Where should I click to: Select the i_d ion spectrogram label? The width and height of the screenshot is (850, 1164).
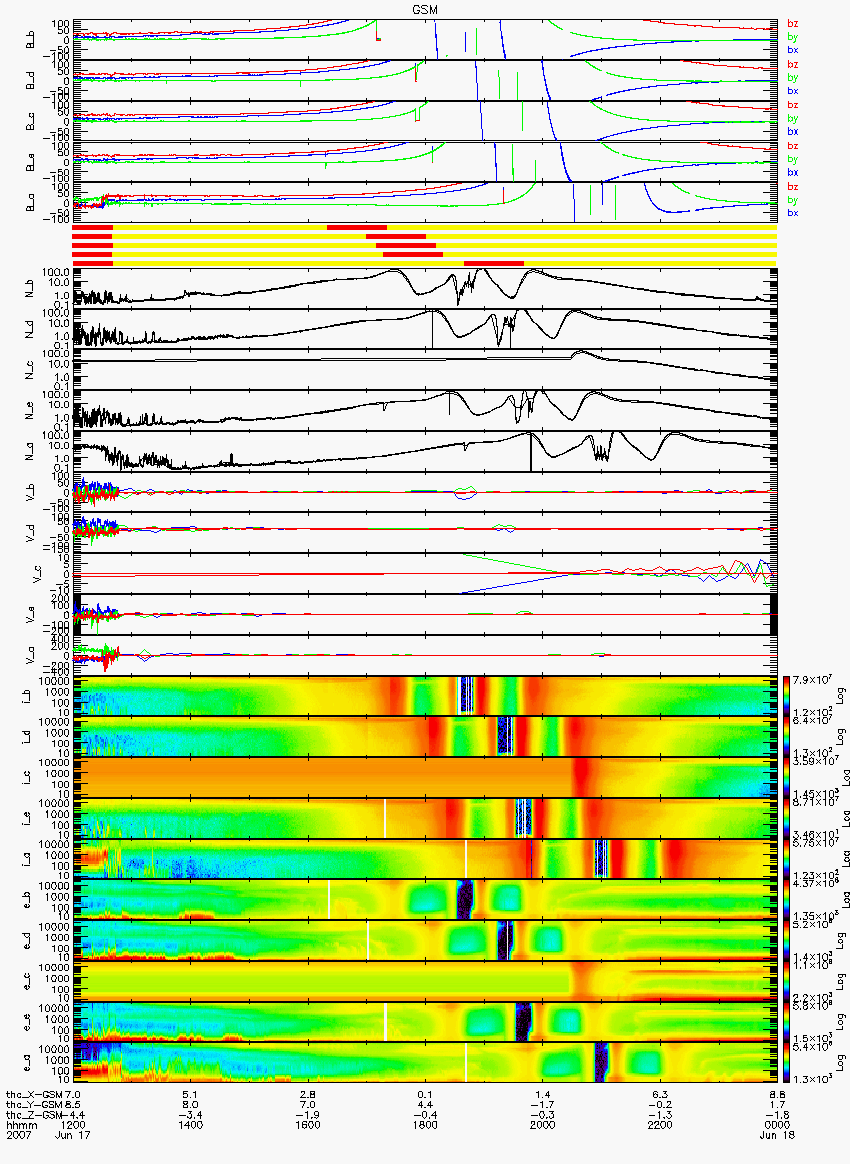coord(27,737)
